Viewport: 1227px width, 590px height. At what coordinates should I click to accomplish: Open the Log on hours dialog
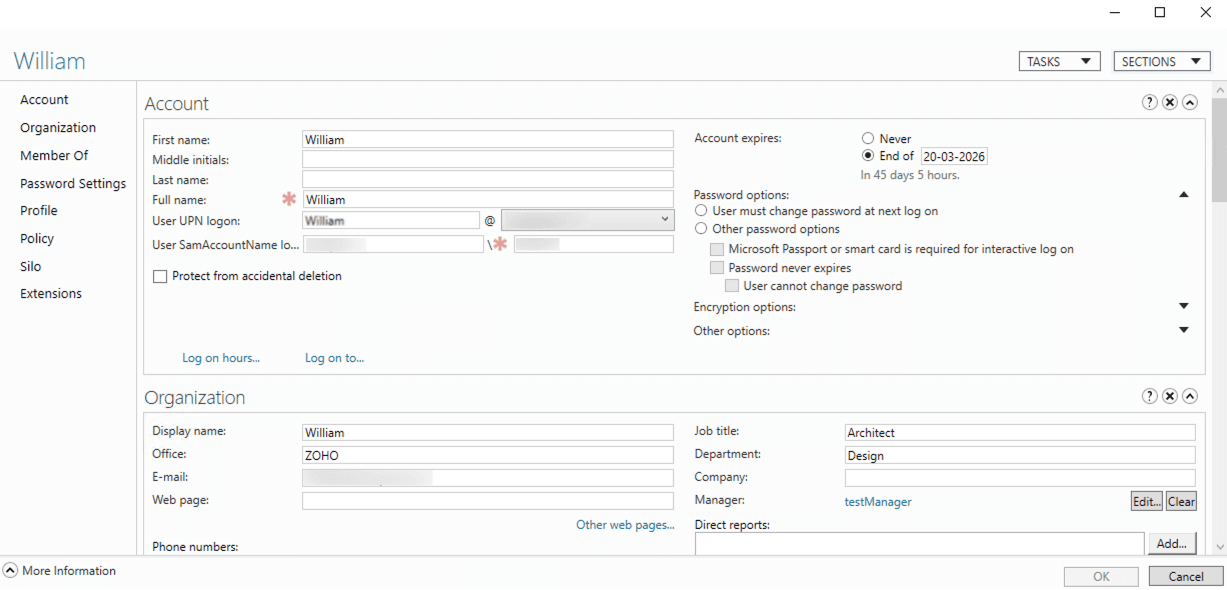point(221,357)
